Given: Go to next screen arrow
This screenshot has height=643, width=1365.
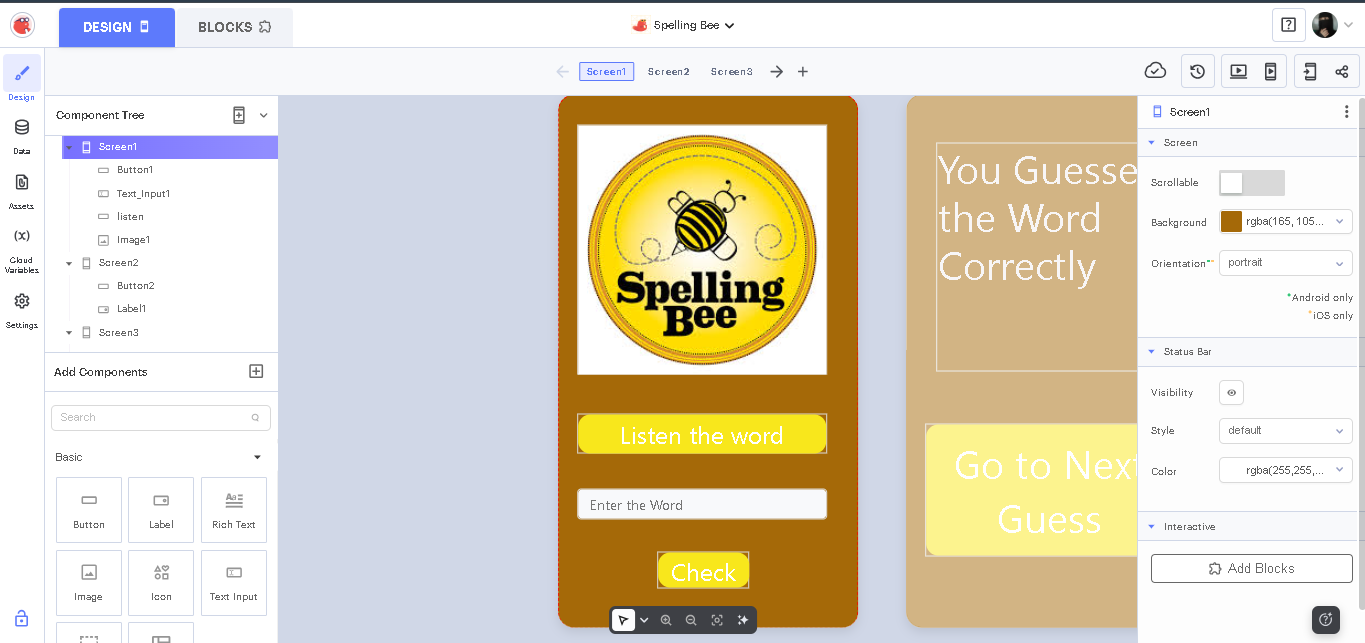Looking at the screenshot, I should point(776,71).
